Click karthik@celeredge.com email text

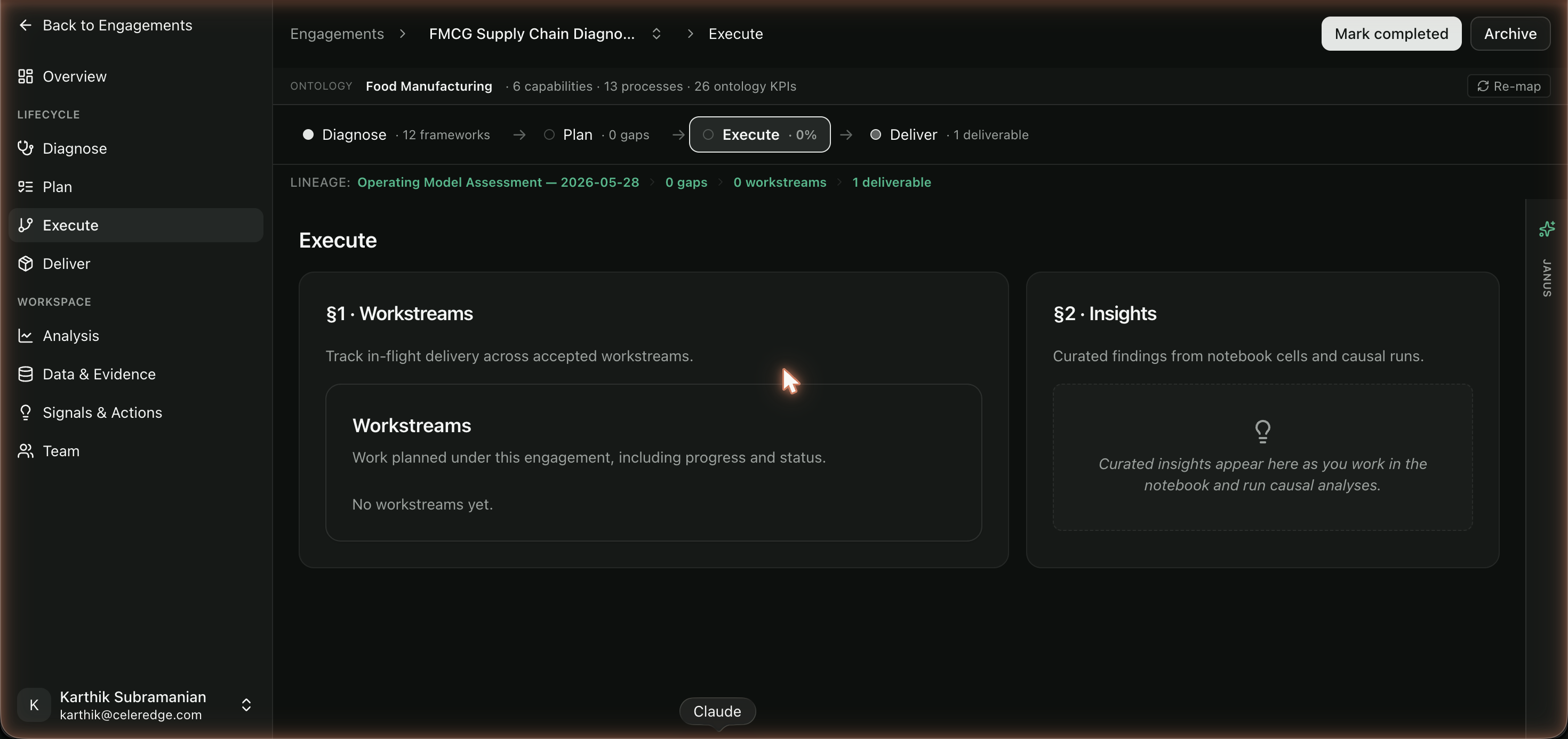[x=130, y=714]
